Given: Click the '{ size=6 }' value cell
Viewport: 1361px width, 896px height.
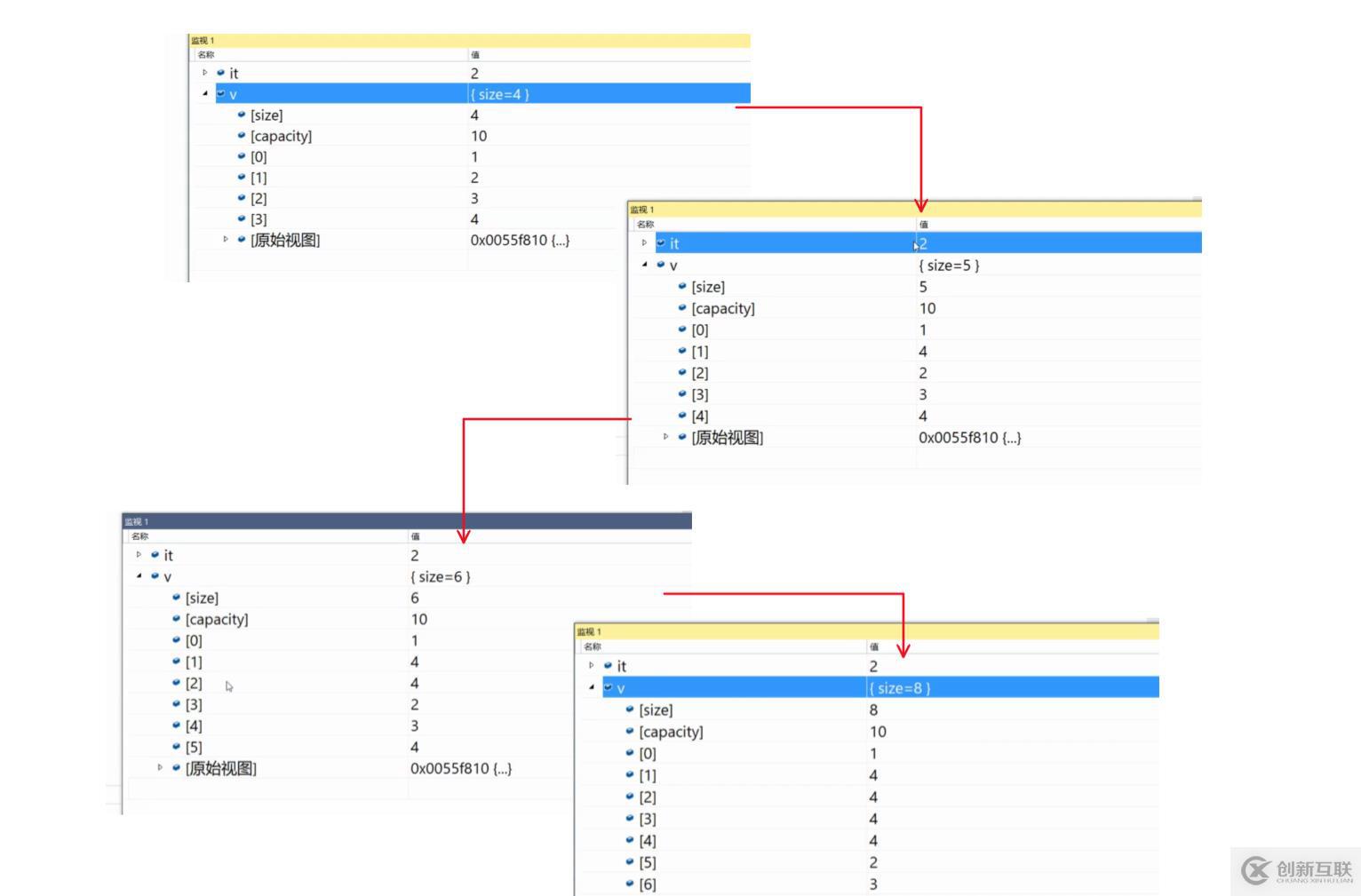Looking at the screenshot, I should click(x=550, y=576).
